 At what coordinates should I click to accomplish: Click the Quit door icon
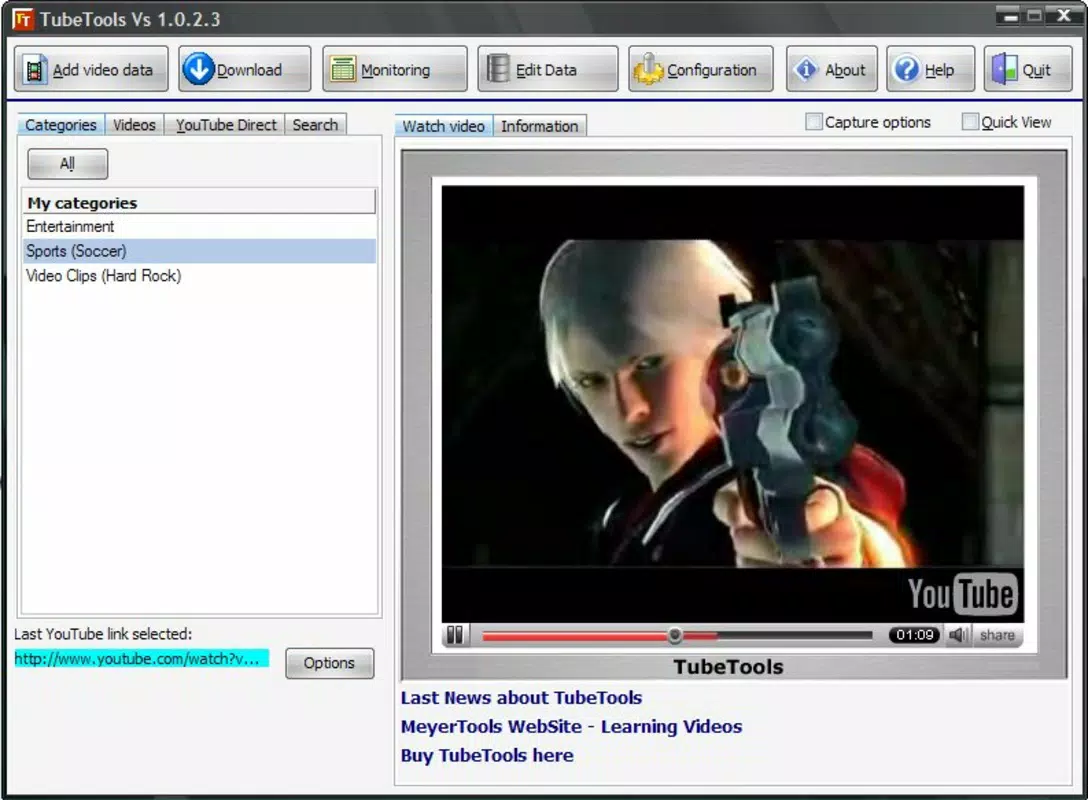pos(1004,69)
